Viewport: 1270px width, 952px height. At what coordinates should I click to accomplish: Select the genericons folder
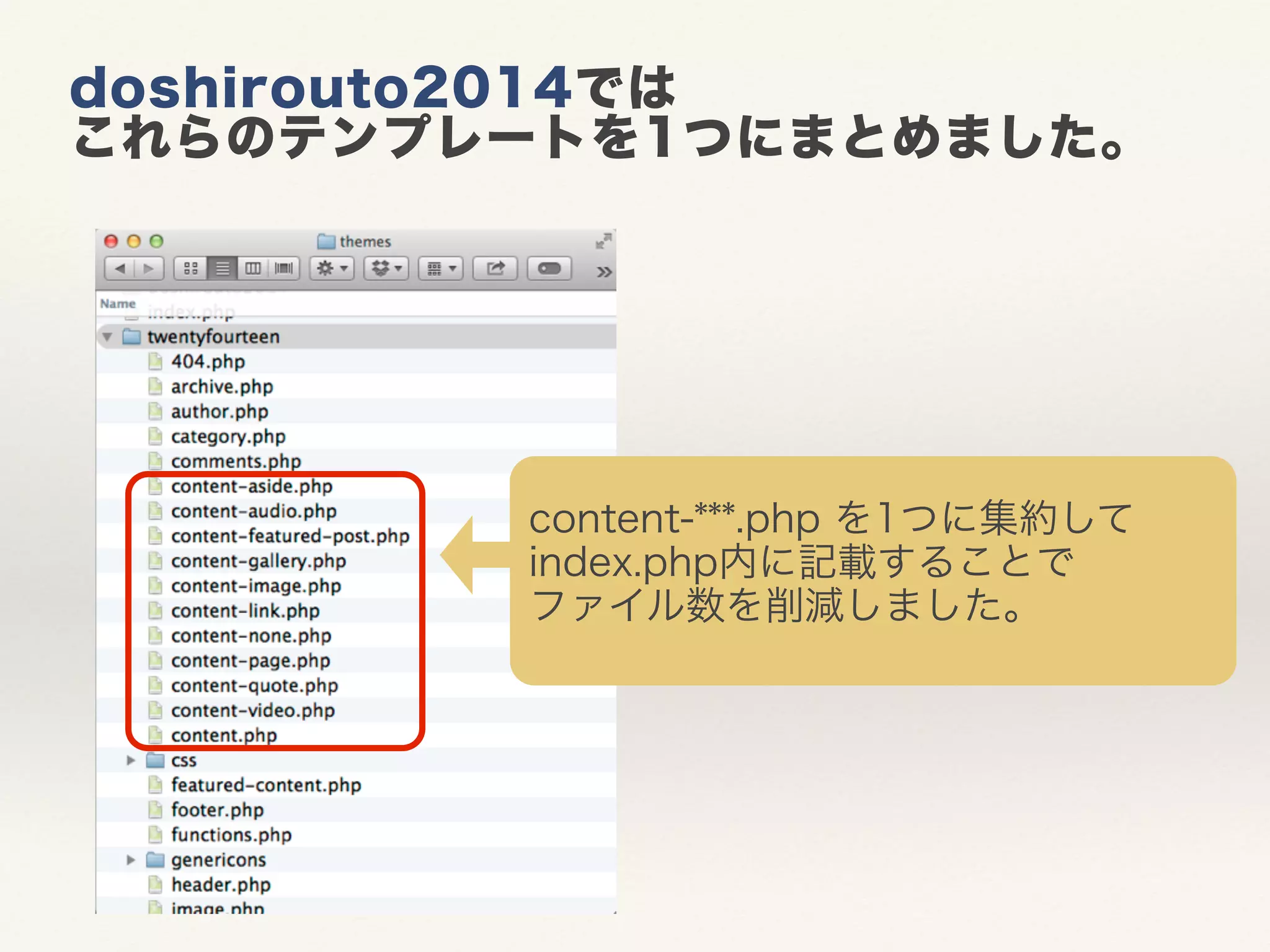[218, 860]
